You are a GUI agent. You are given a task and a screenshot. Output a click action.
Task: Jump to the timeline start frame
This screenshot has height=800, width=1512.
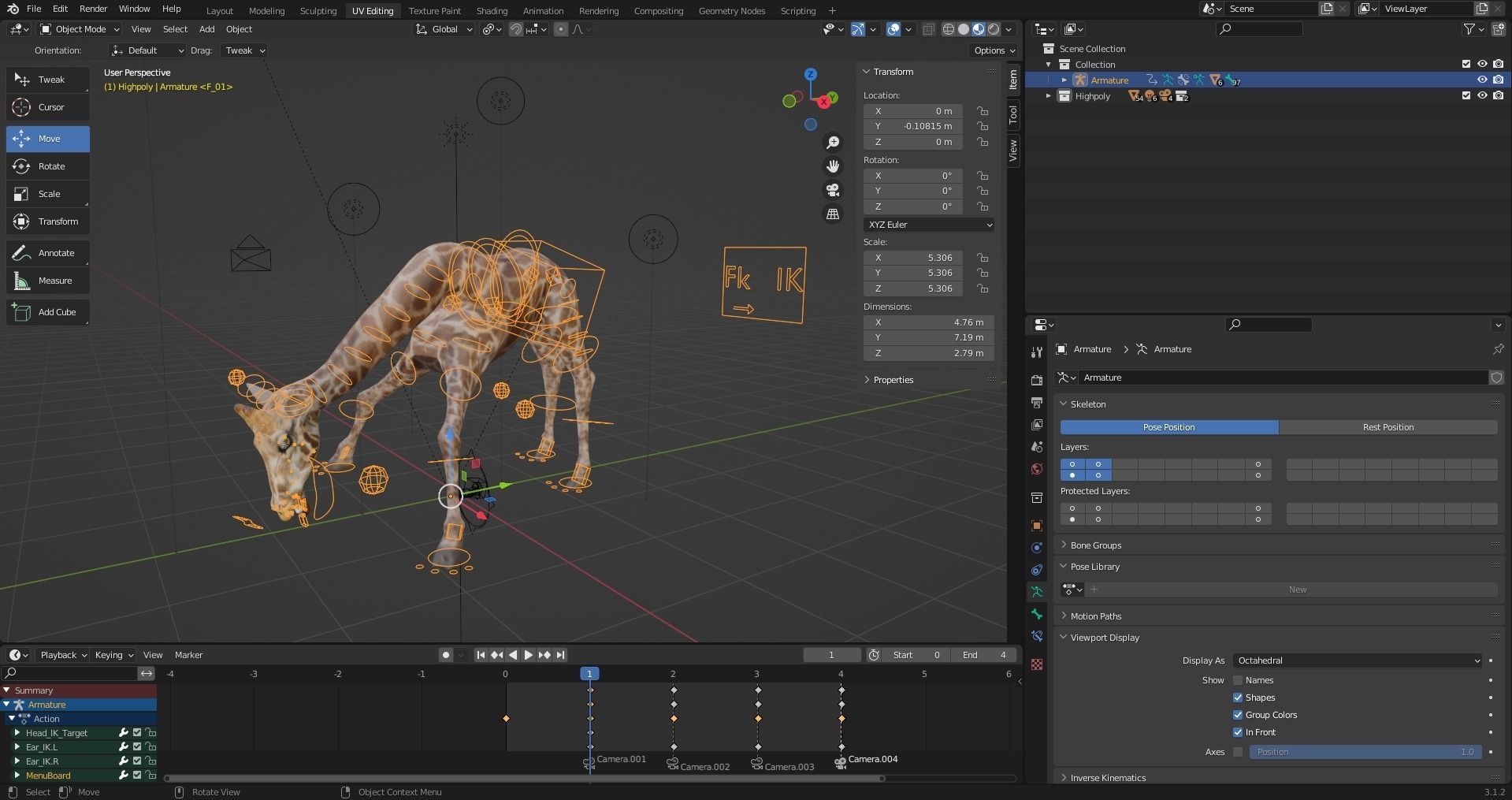(x=481, y=655)
